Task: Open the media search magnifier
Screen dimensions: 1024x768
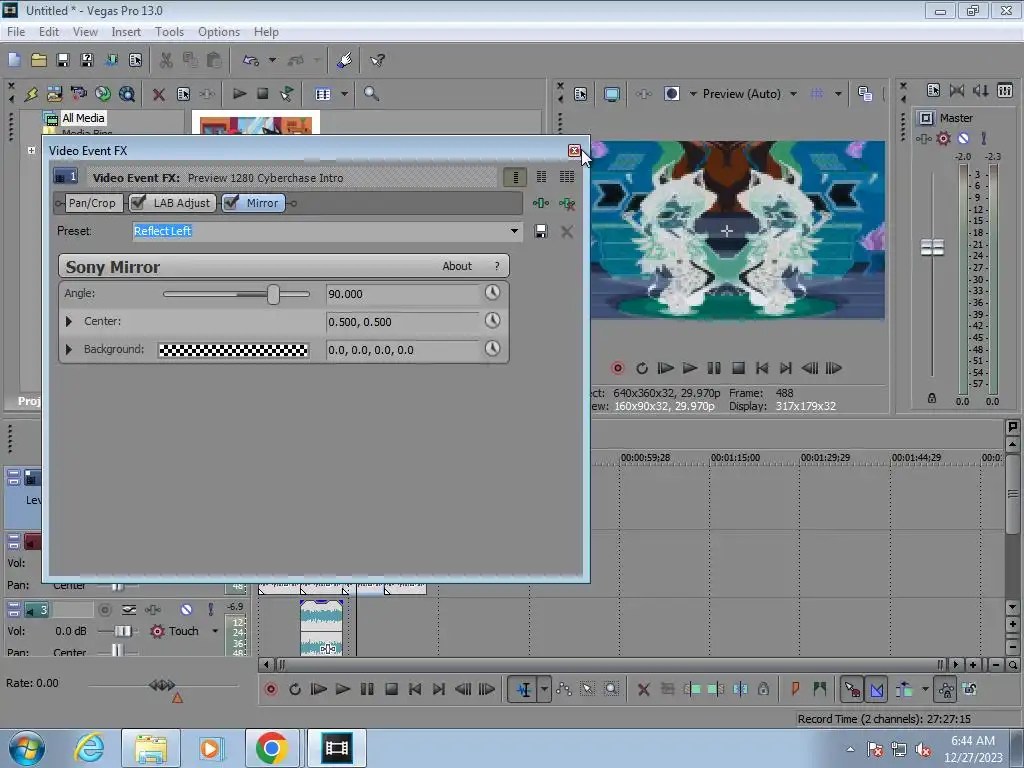Action: point(371,94)
